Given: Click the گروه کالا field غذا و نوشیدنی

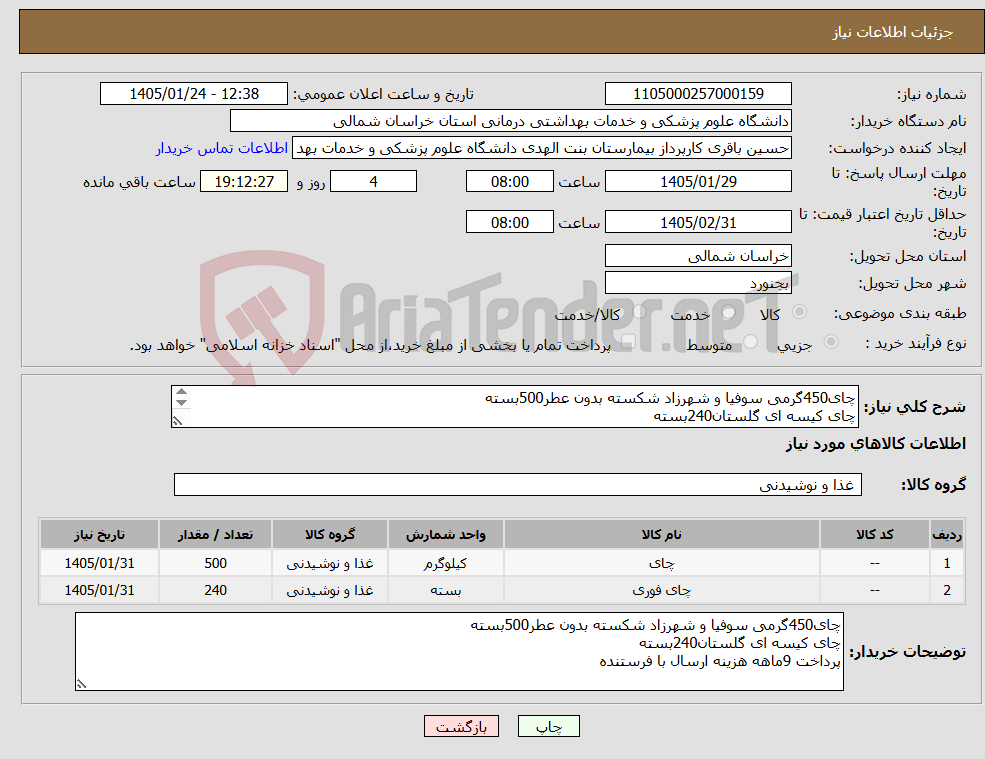Looking at the screenshot, I should tap(518, 484).
